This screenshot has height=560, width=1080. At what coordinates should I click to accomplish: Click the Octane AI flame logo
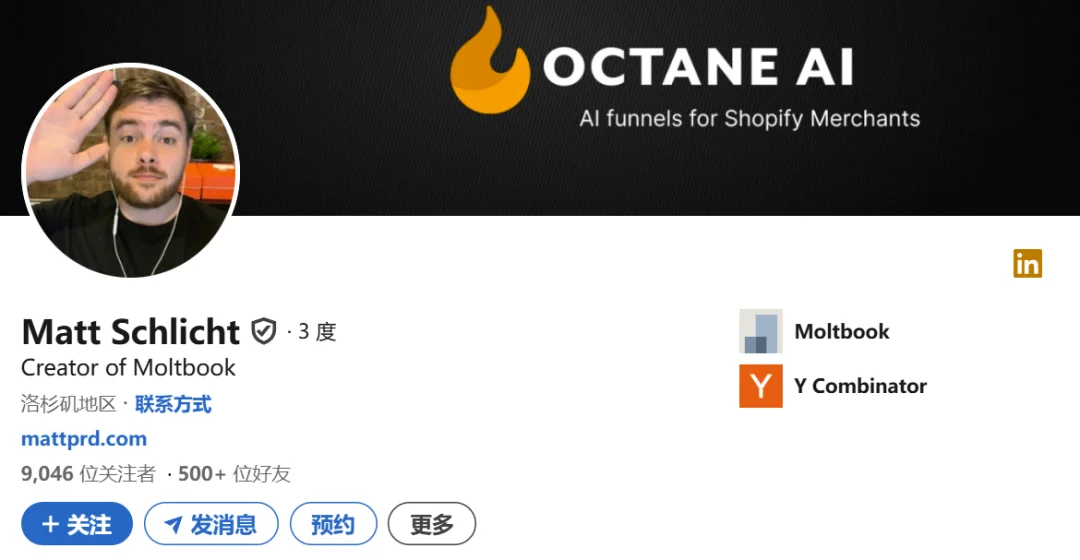[489, 62]
